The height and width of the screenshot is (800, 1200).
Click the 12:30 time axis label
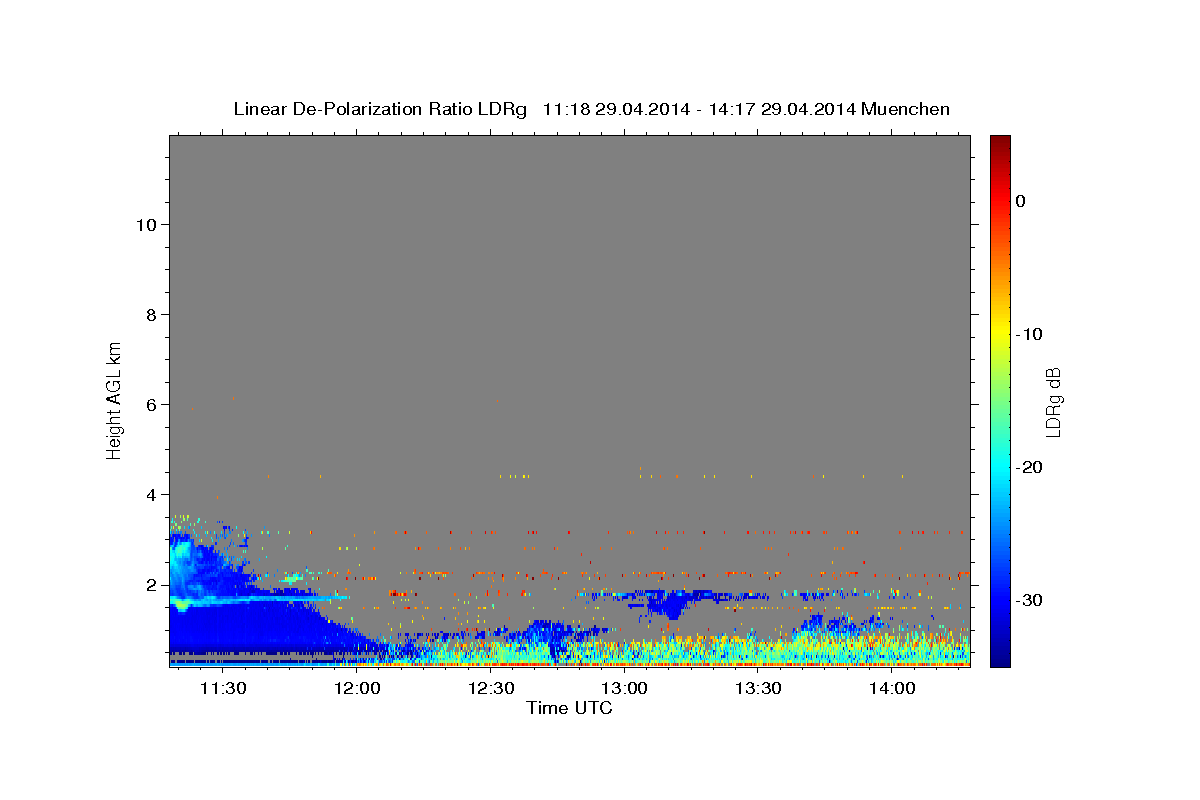491,688
